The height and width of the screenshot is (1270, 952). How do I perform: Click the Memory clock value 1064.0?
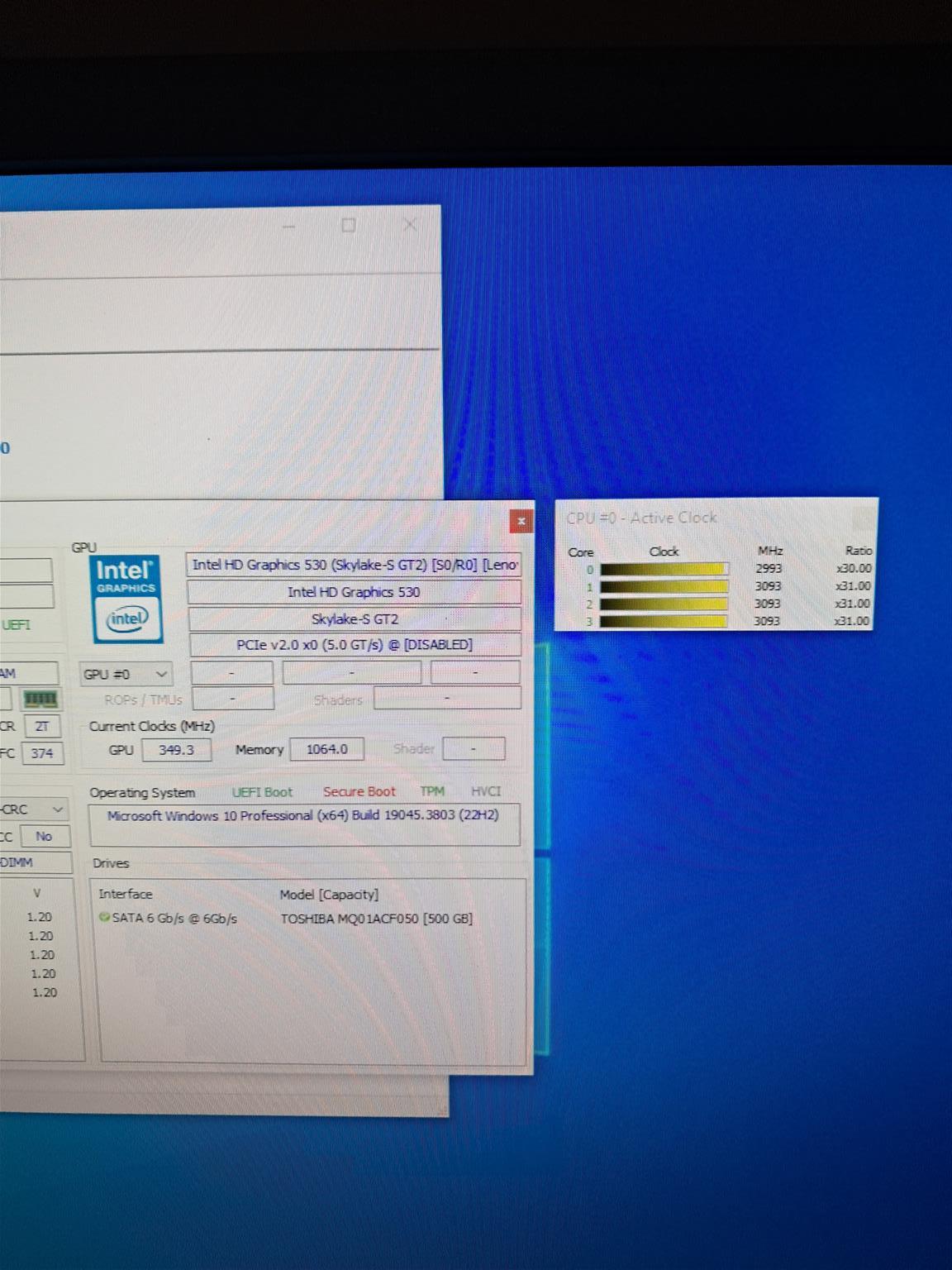pyautogui.click(x=327, y=749)
